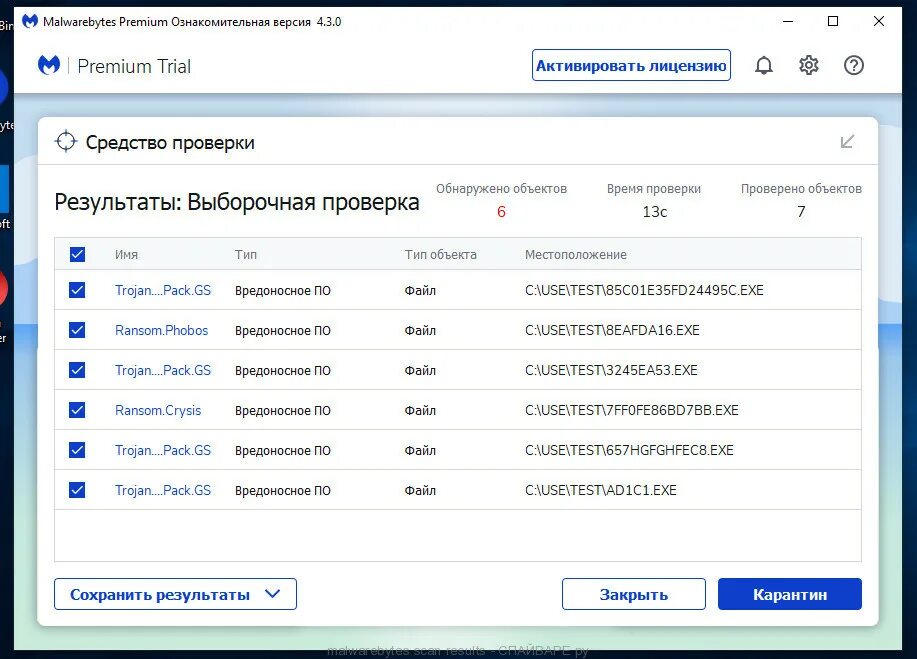Click the Средство проверки panel title
This screenshot has height=659, width=917.
point(170,142)
